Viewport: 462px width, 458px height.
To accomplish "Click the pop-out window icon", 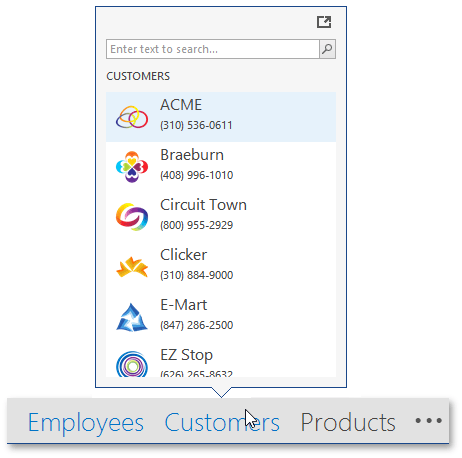I will pyautogui.click(x=324, y=22).
